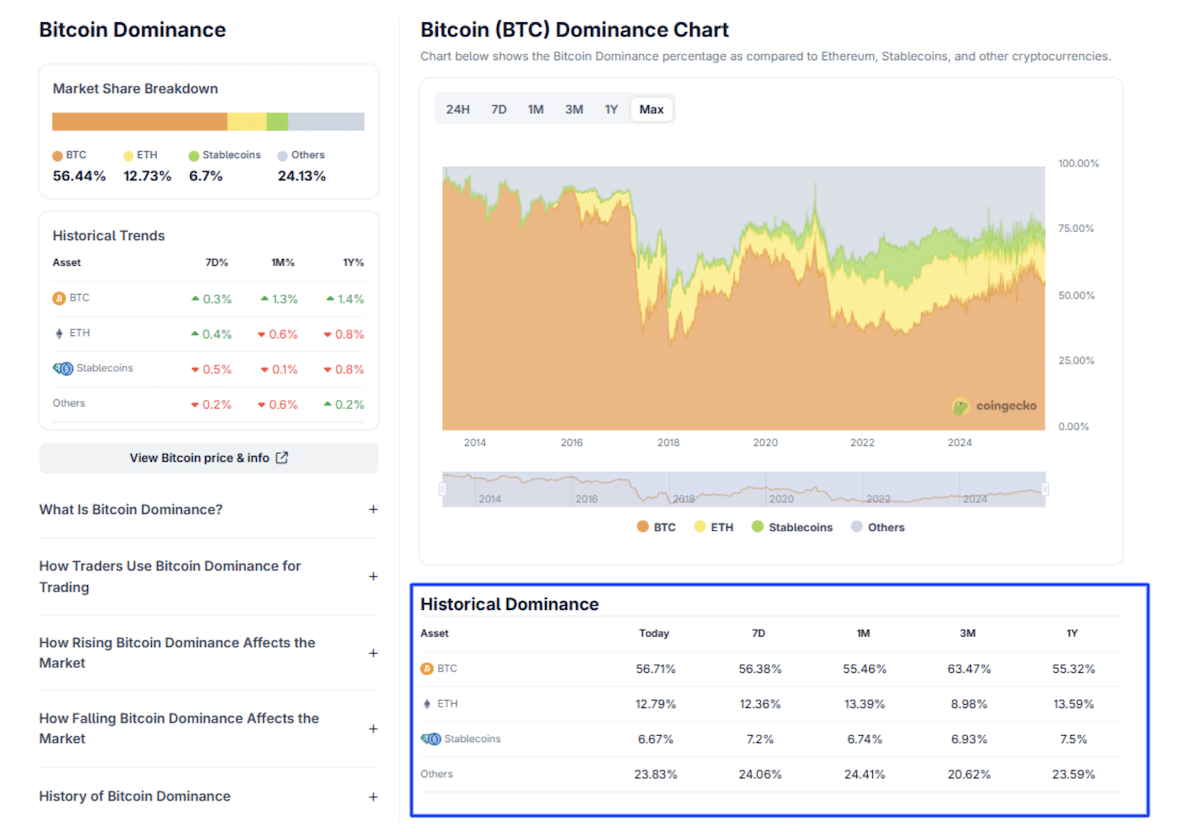This screenshot has height=832, width=1200.
Task: Switch to the 7D chart timeframe tab
Action: [498, 109]
